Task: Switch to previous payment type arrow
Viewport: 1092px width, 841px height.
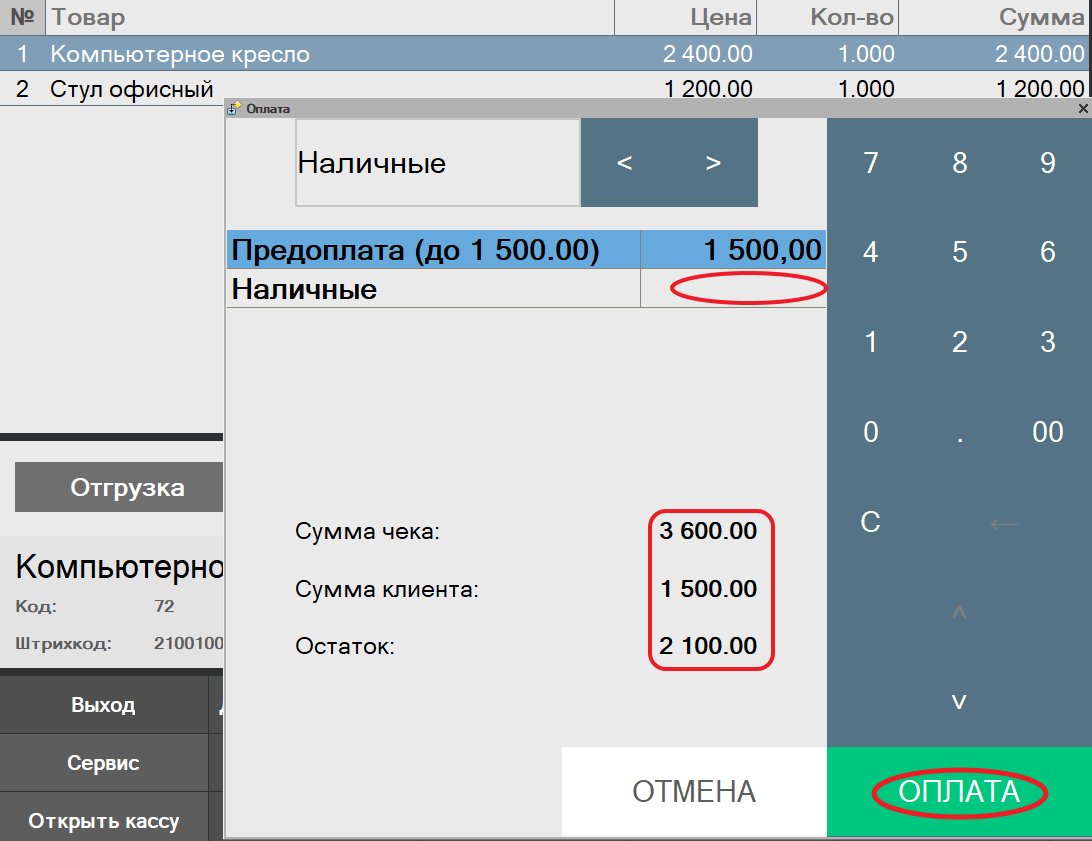Action: pyautogui.click(x=625, y=164)
